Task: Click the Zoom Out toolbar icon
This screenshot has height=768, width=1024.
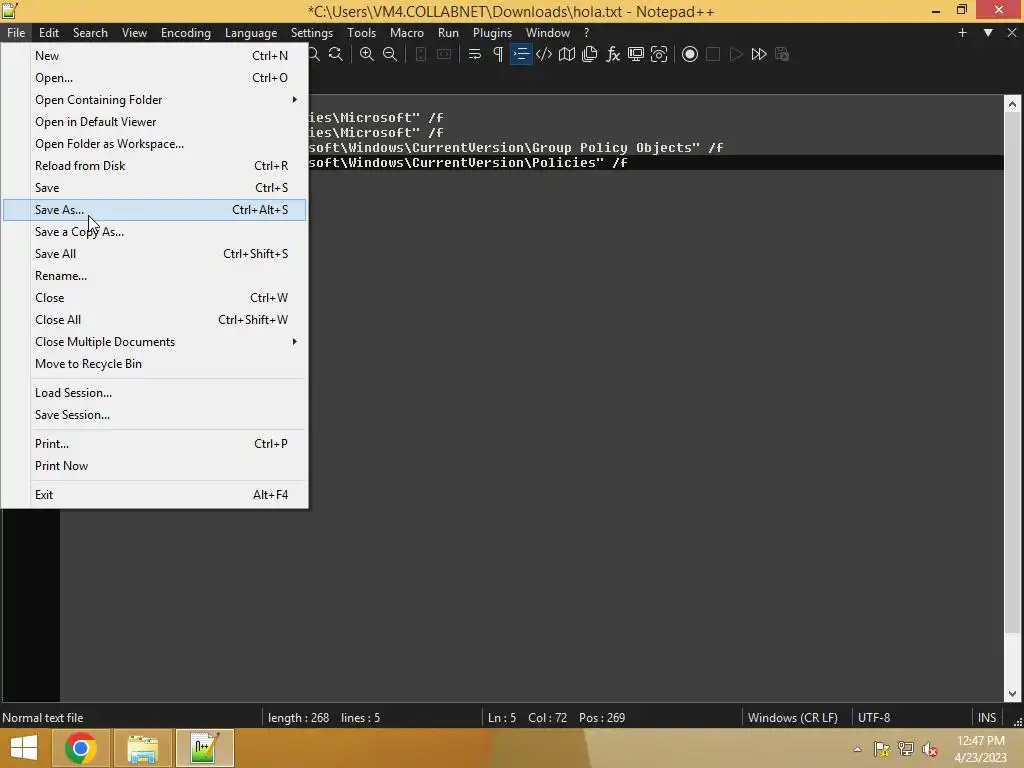Action: (x=390, y=54)
